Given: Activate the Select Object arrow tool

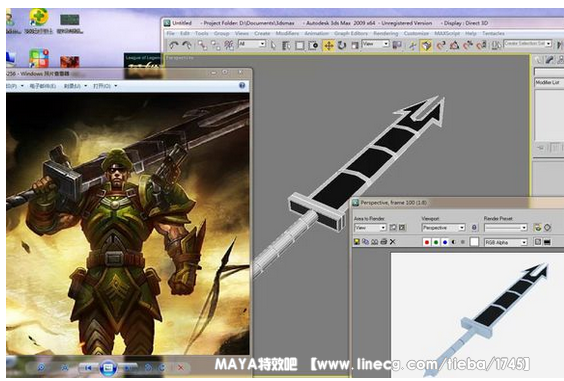Looking at the screenshot, I should coord(273,45).
